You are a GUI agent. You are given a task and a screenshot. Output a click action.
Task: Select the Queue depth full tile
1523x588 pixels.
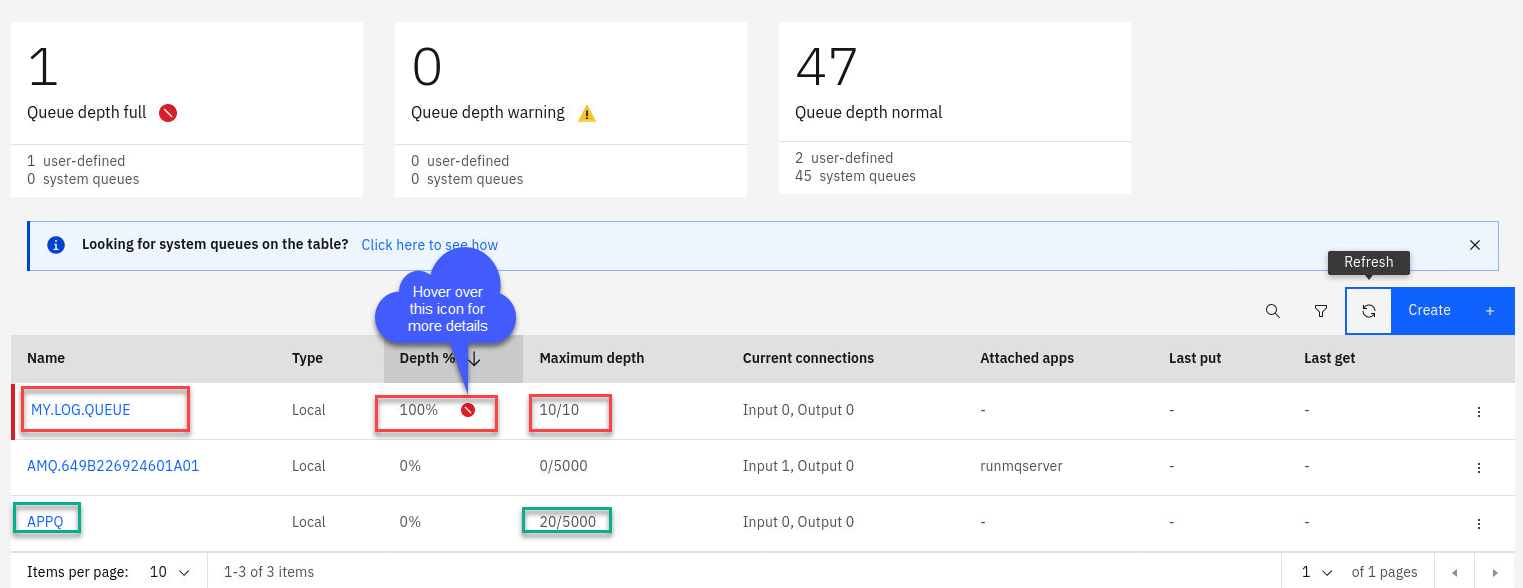coord(187,108)
